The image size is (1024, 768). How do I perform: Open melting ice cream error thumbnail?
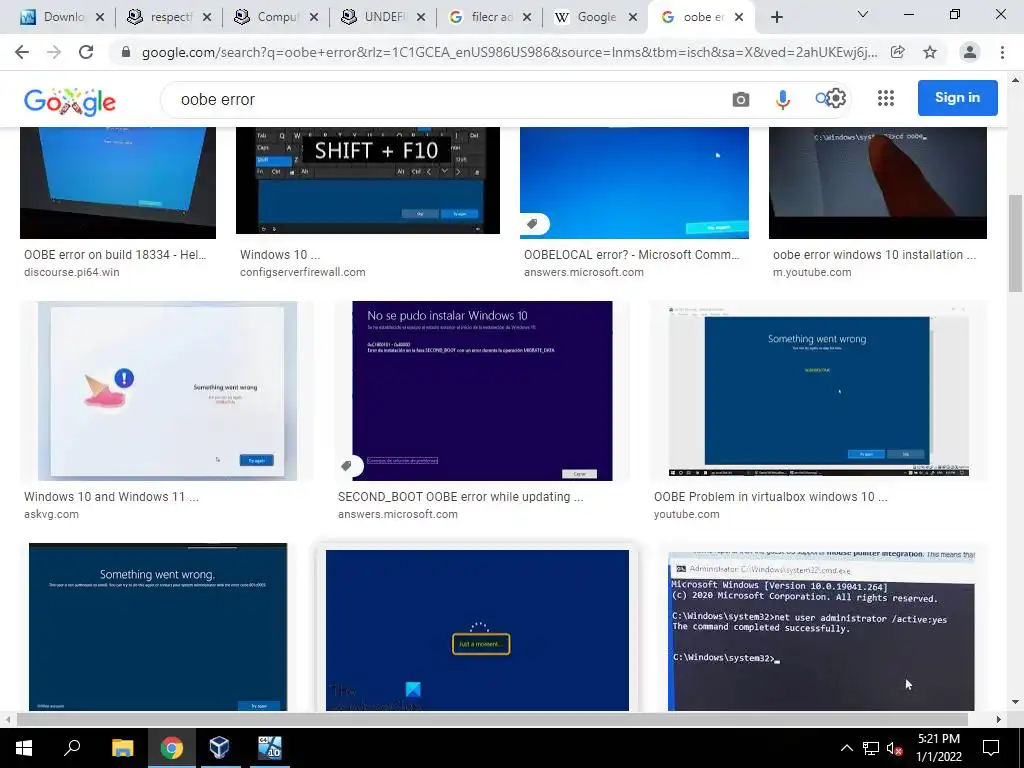coord(167,391)
